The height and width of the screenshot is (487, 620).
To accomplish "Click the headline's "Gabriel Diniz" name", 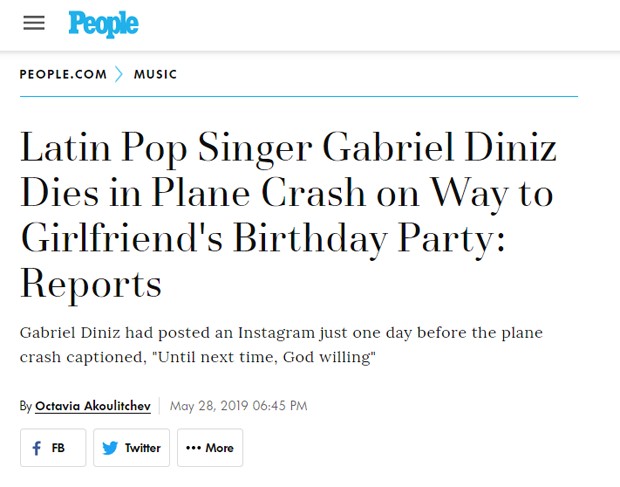I will [x=439, y=150].
